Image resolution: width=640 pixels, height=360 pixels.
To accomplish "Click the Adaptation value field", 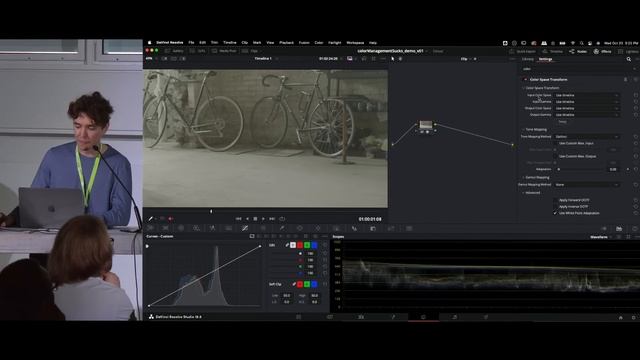I will tap(613, 169).
